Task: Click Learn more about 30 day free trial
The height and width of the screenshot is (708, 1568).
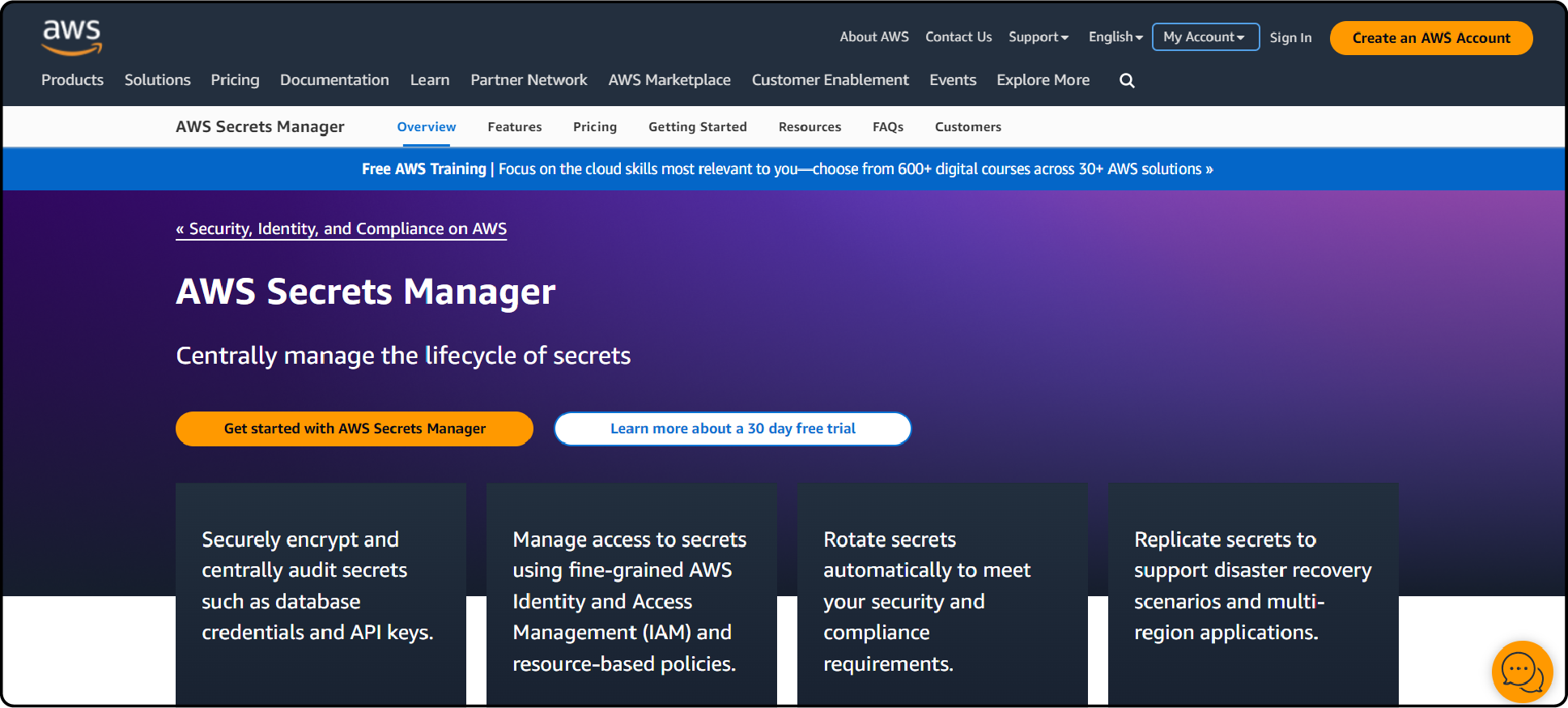Action: 733,429
